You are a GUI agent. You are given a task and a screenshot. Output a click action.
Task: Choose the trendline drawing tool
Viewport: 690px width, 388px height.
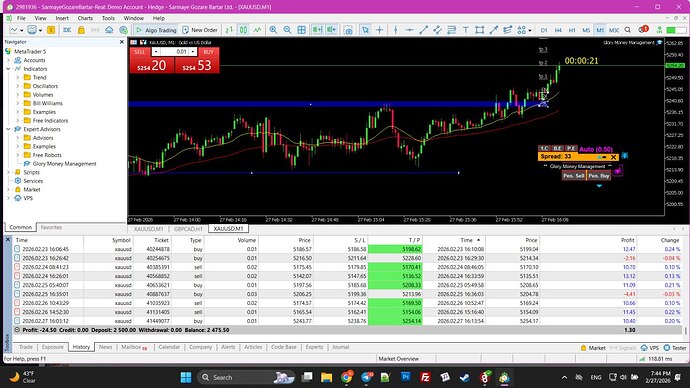click(423, 30)
